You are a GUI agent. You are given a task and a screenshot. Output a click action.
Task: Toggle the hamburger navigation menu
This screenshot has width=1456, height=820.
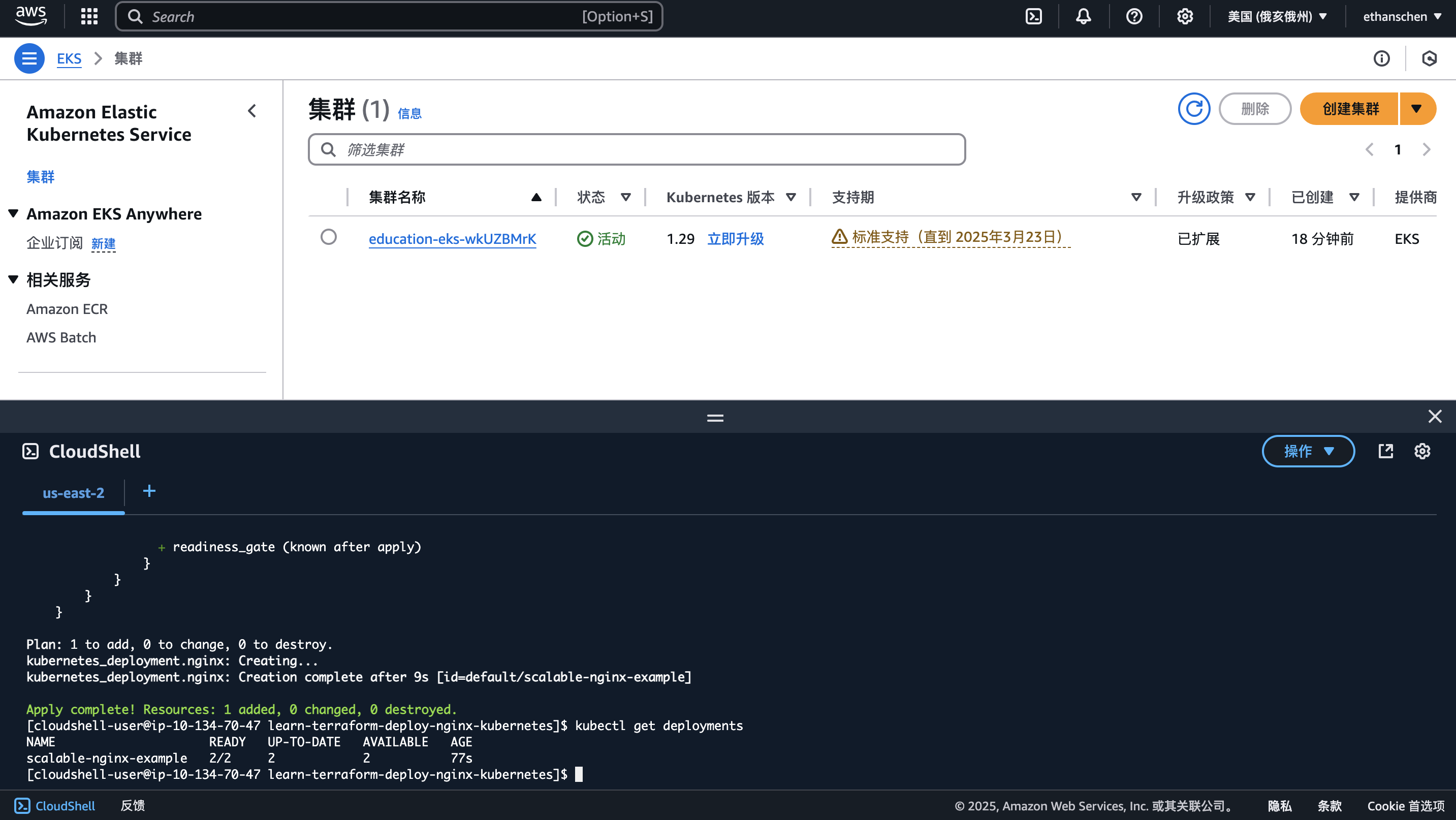[x=29, y=58]
